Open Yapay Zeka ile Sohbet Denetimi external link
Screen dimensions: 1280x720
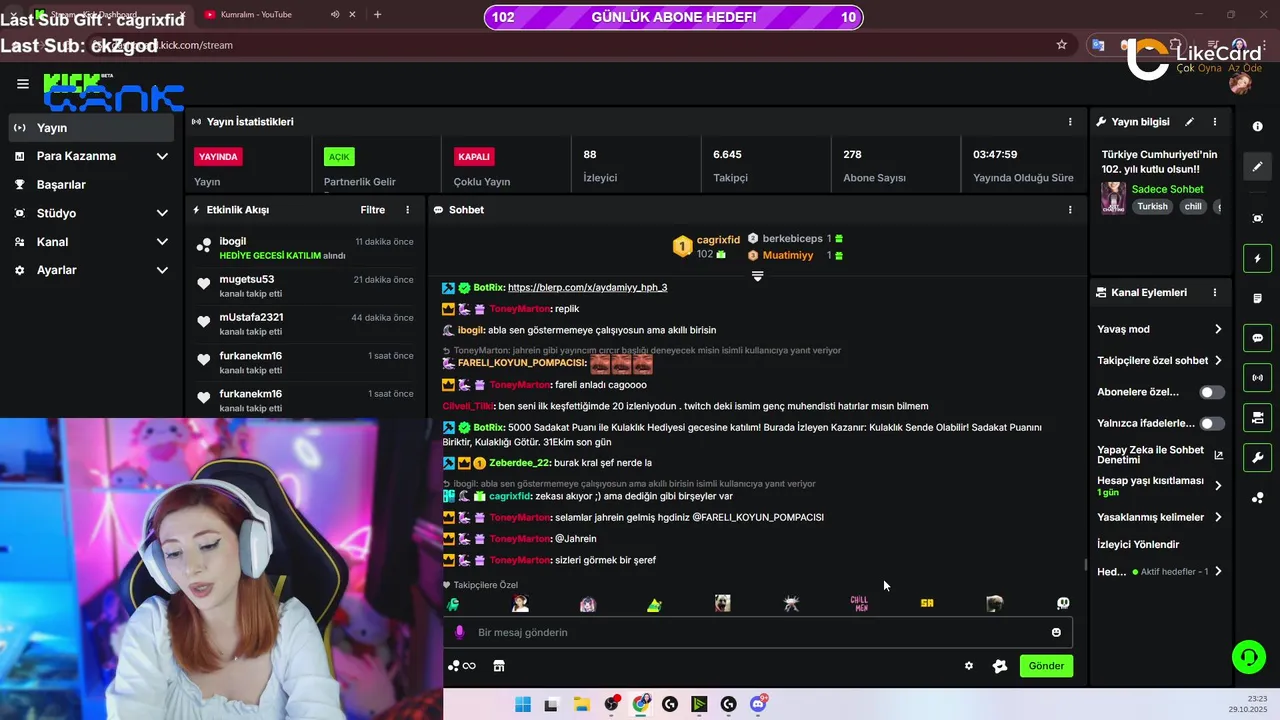(1218, 455)
